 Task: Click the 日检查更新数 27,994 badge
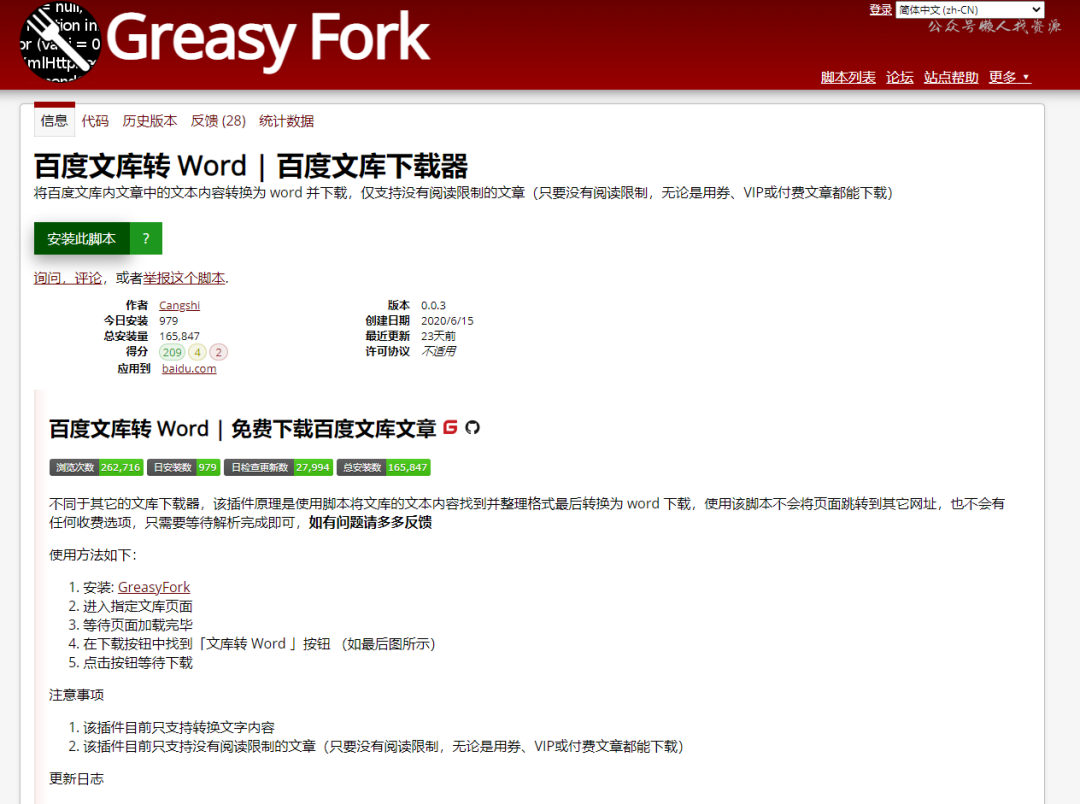(x=279, y=467)
